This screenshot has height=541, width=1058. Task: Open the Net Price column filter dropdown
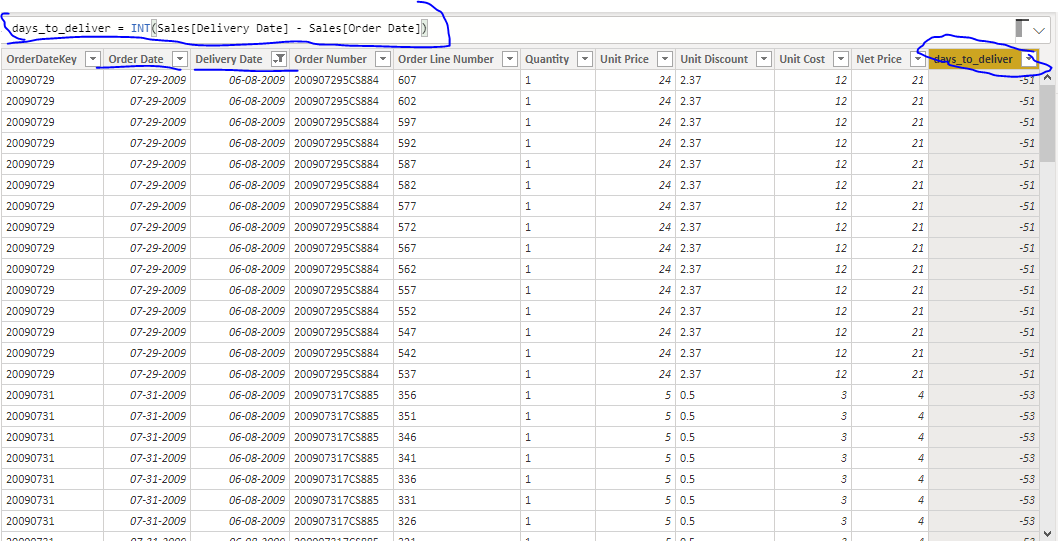click(x=918, y=59)
